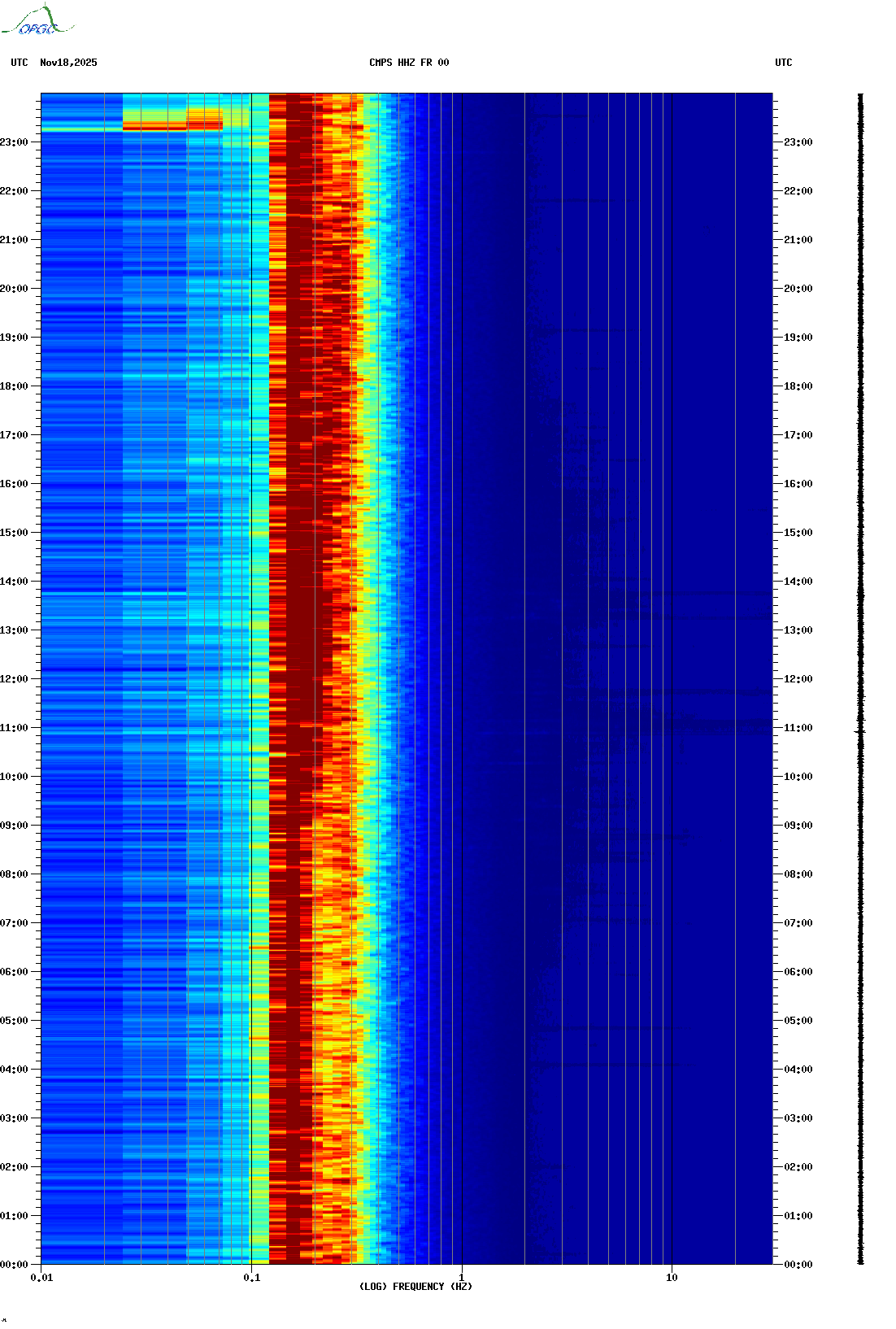This screenshot has height=1329, width=896.
Task: Click the 23:00 tick label on left axis
Action: tap(14, 142)
